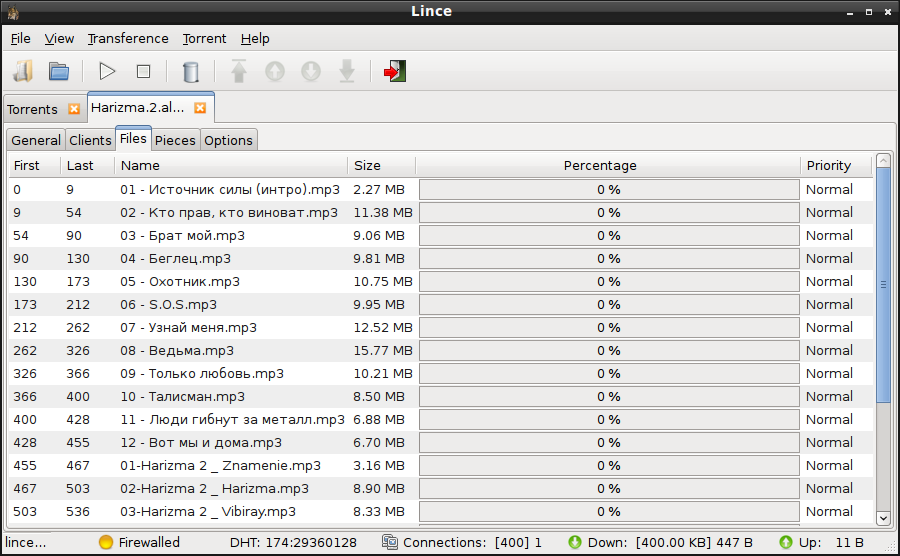Click the green Up arrow status icon
This screenshot has height=556, width=900.
click(786, 542)
